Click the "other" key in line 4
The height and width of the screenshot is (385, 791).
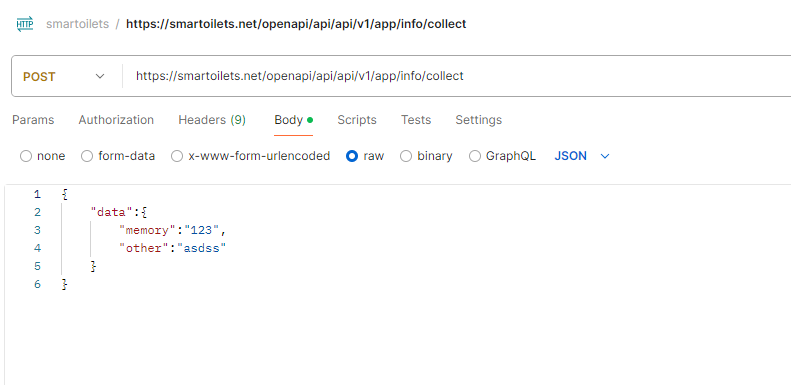coord(143,248)
